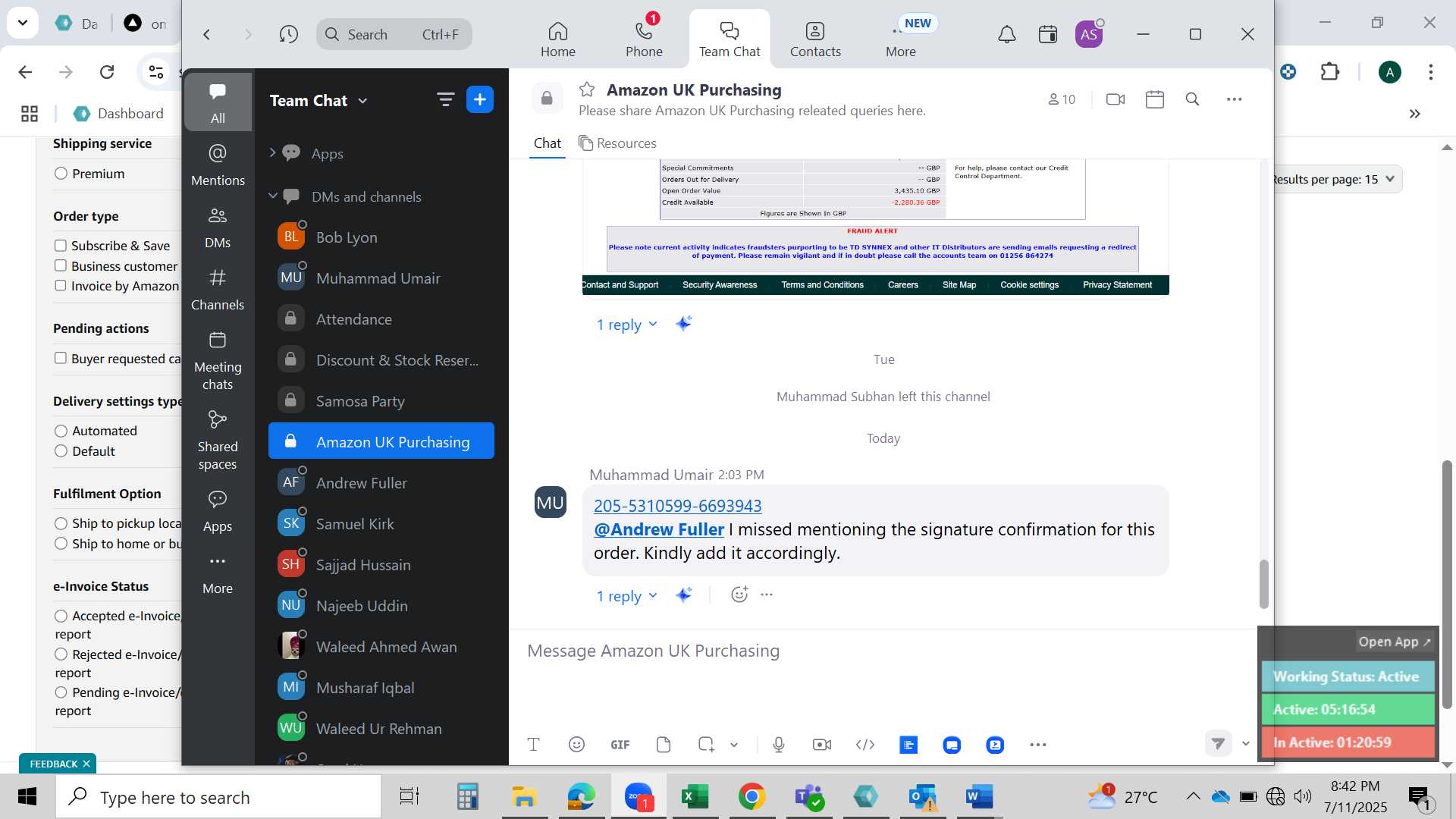Screen dimensions: 1456x819
Task: Open the history clock icon in Zoom
Action: tap(288, 34)
